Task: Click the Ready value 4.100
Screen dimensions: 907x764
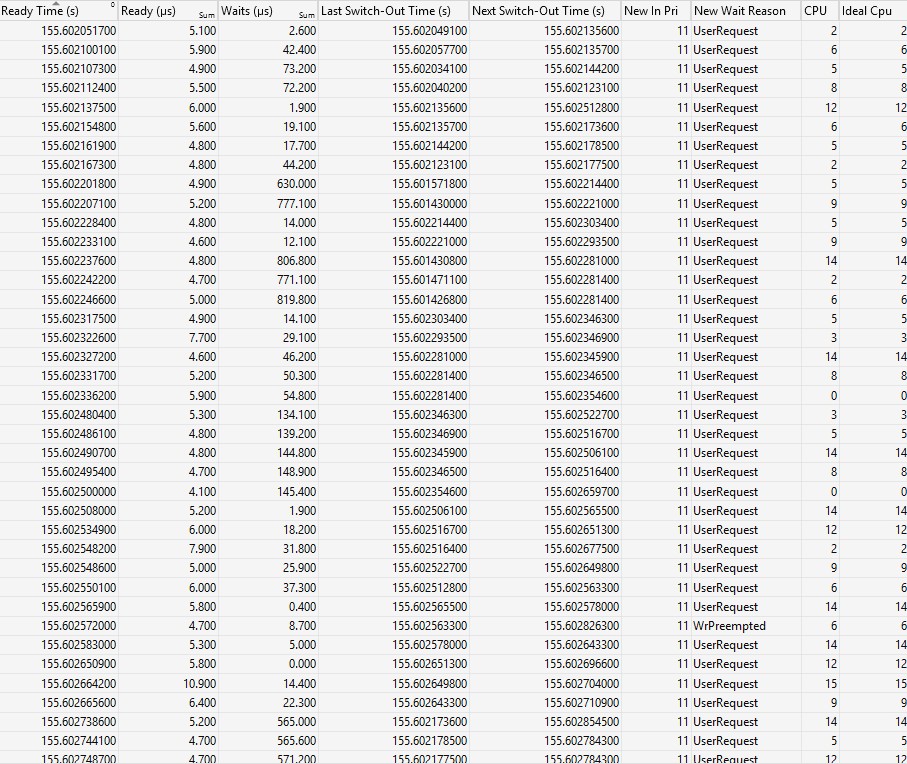Action: [202, 492]
